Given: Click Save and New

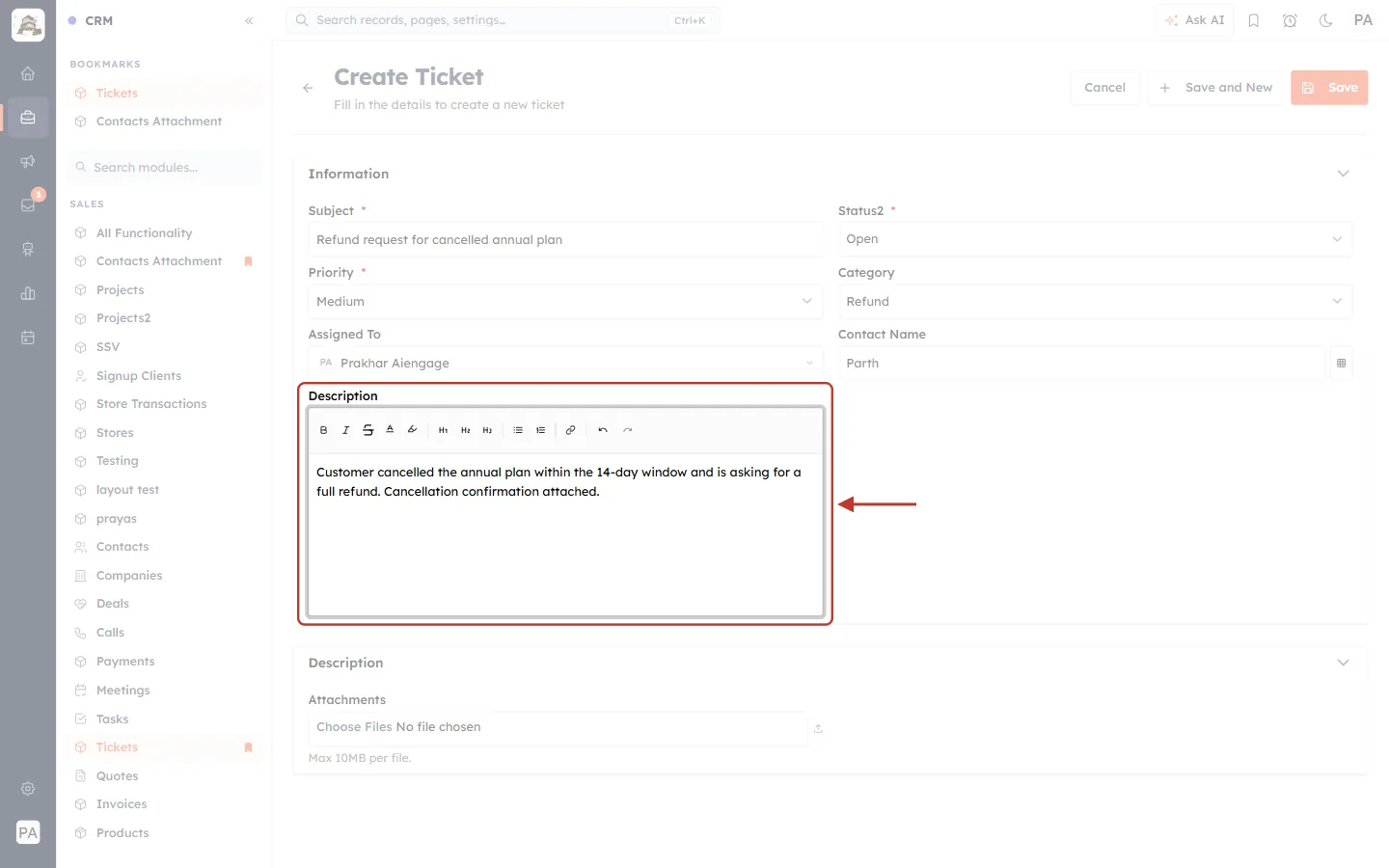Looking at the screenshot, I should coord(1215,88).
